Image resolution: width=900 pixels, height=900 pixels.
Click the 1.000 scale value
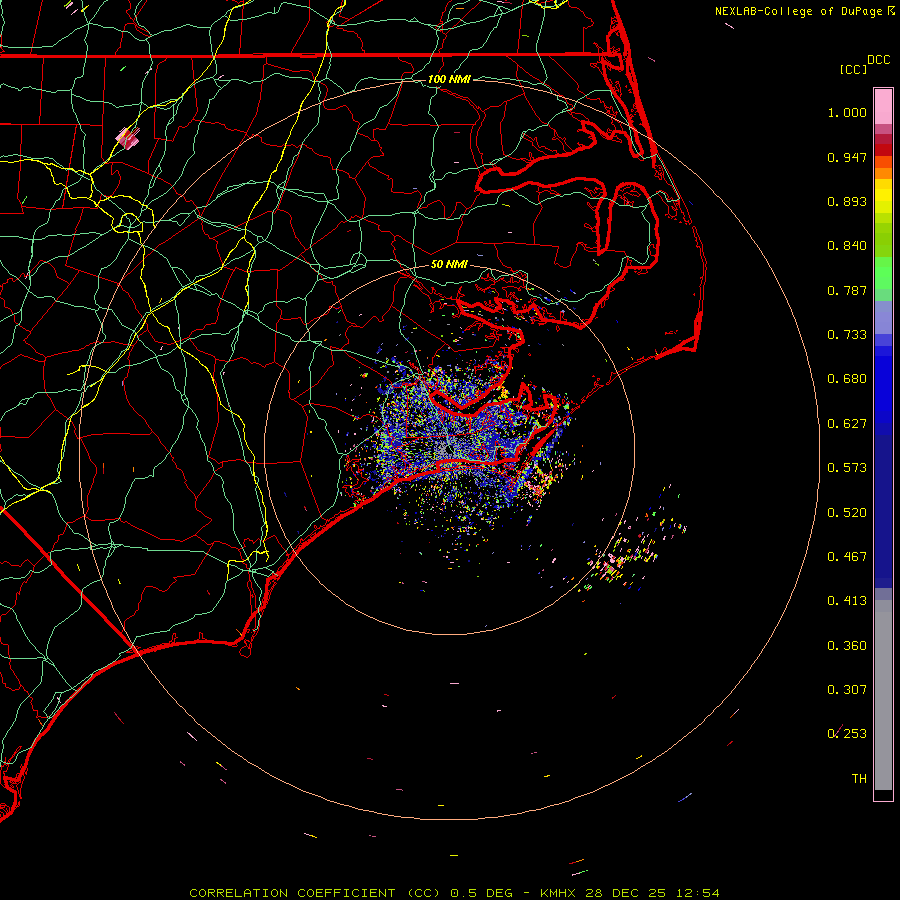pos(847,113)
